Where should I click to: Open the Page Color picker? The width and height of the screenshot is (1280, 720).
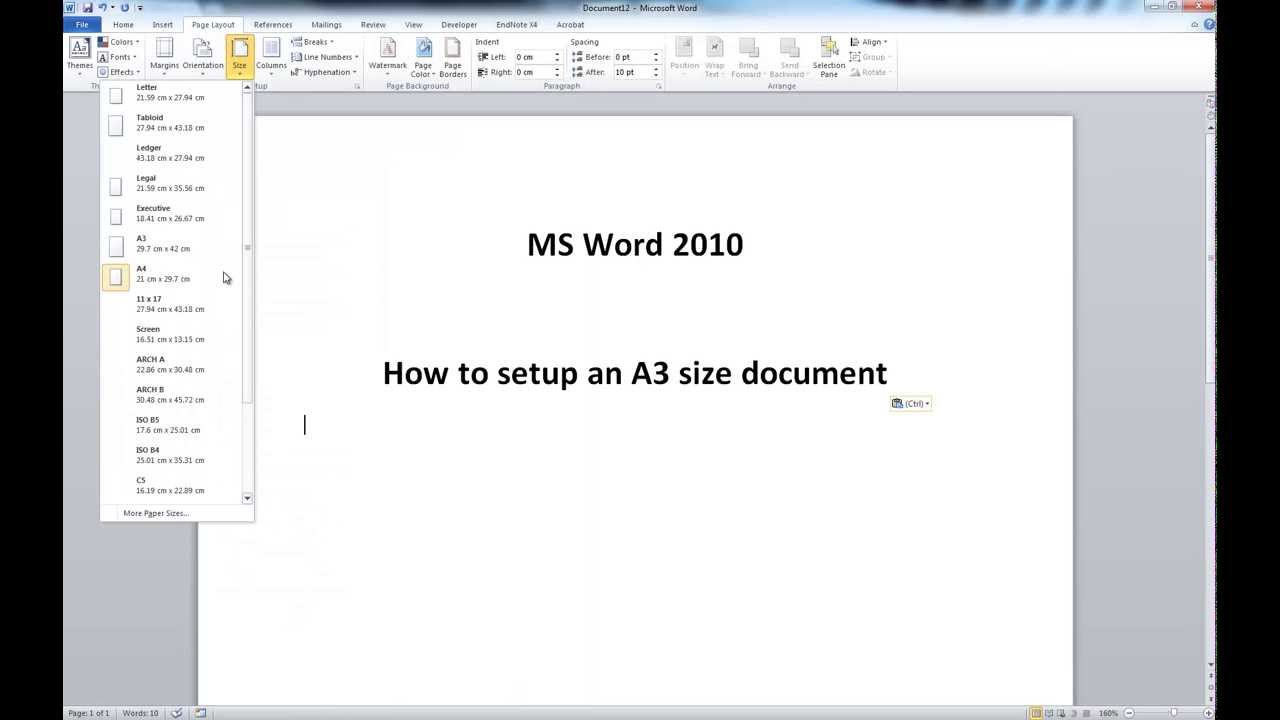click(423, 57)
